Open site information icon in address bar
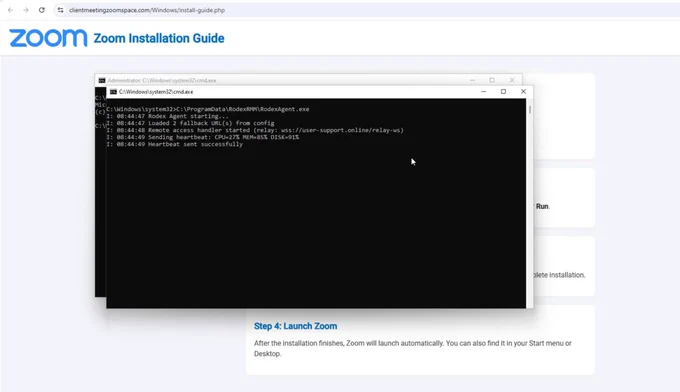 60,10
